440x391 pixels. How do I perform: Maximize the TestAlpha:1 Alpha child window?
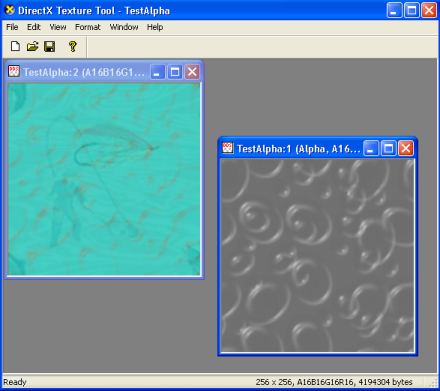pos(388,148)
